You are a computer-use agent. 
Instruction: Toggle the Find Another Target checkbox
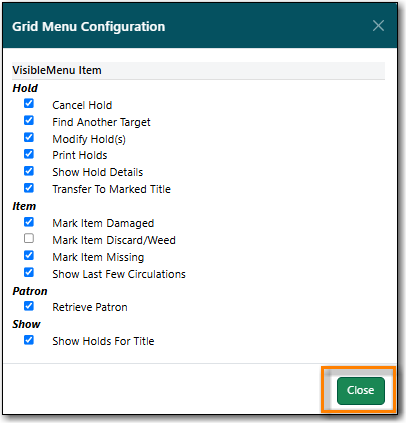point(29,120)
